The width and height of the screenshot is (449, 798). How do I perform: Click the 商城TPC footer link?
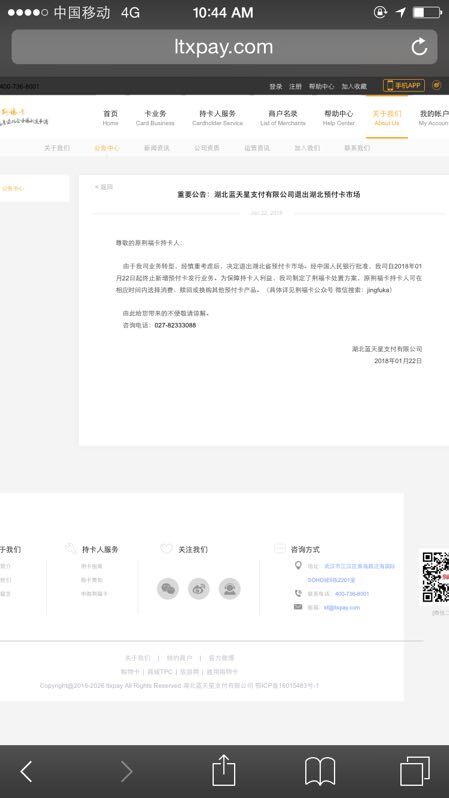coord(160,672)
